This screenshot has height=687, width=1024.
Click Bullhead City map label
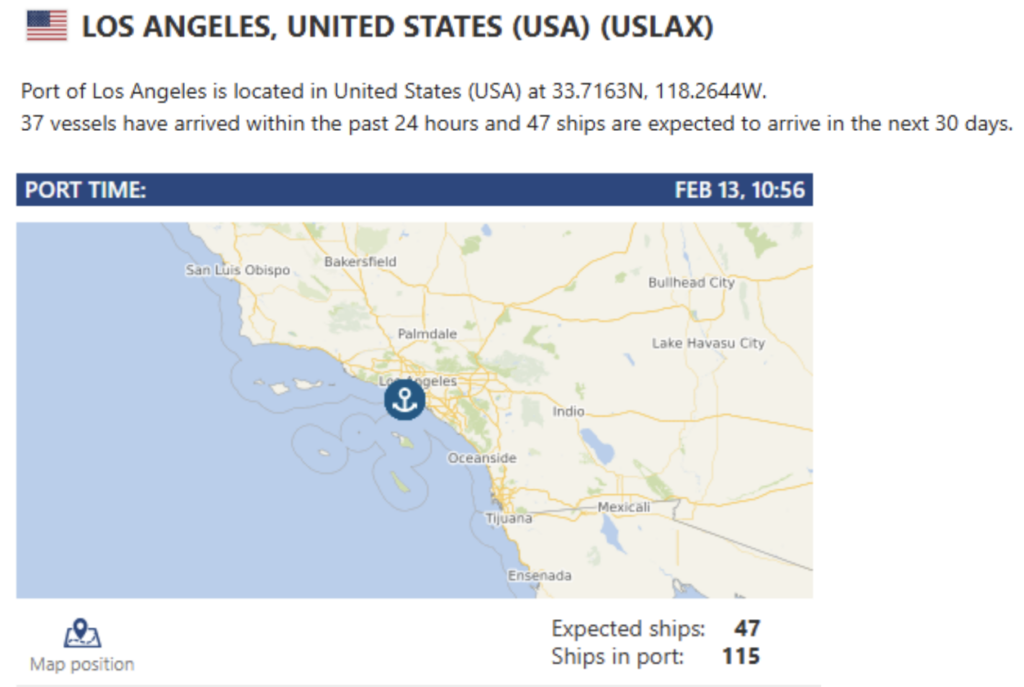click(691, 282)
